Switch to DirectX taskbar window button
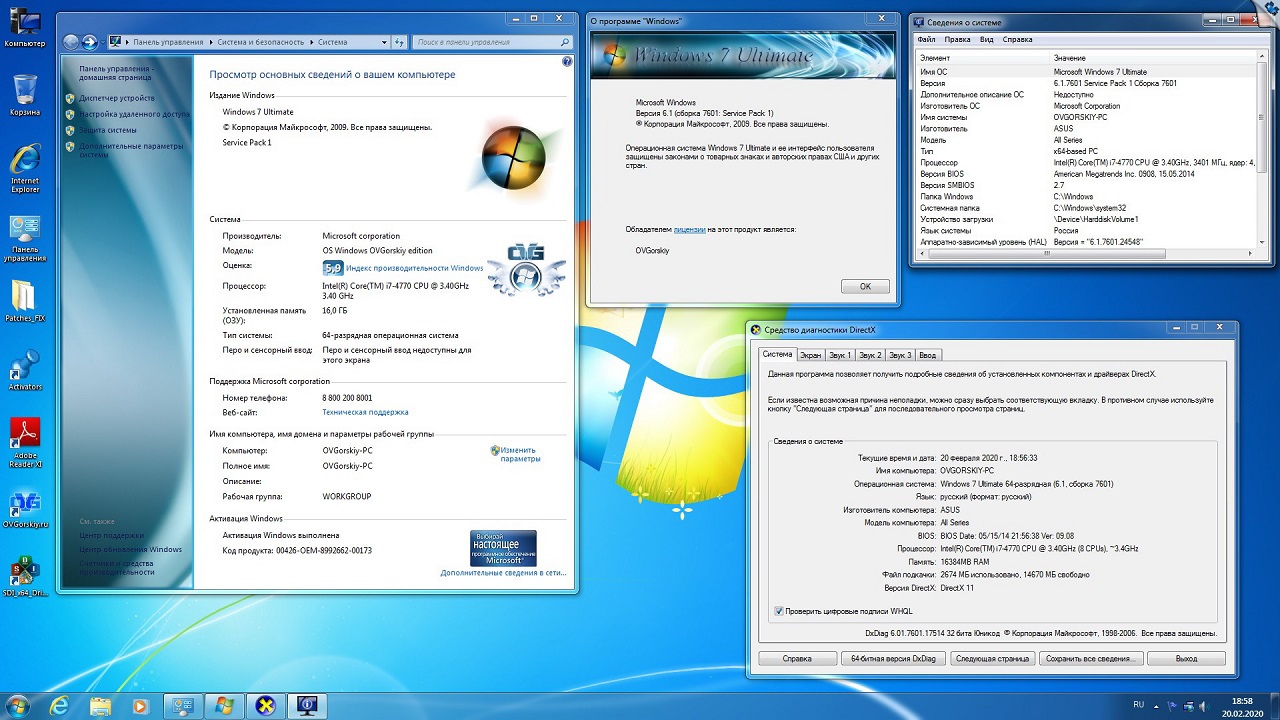The width and height of the screenshot is (1280, 720). tap(264, 706)
